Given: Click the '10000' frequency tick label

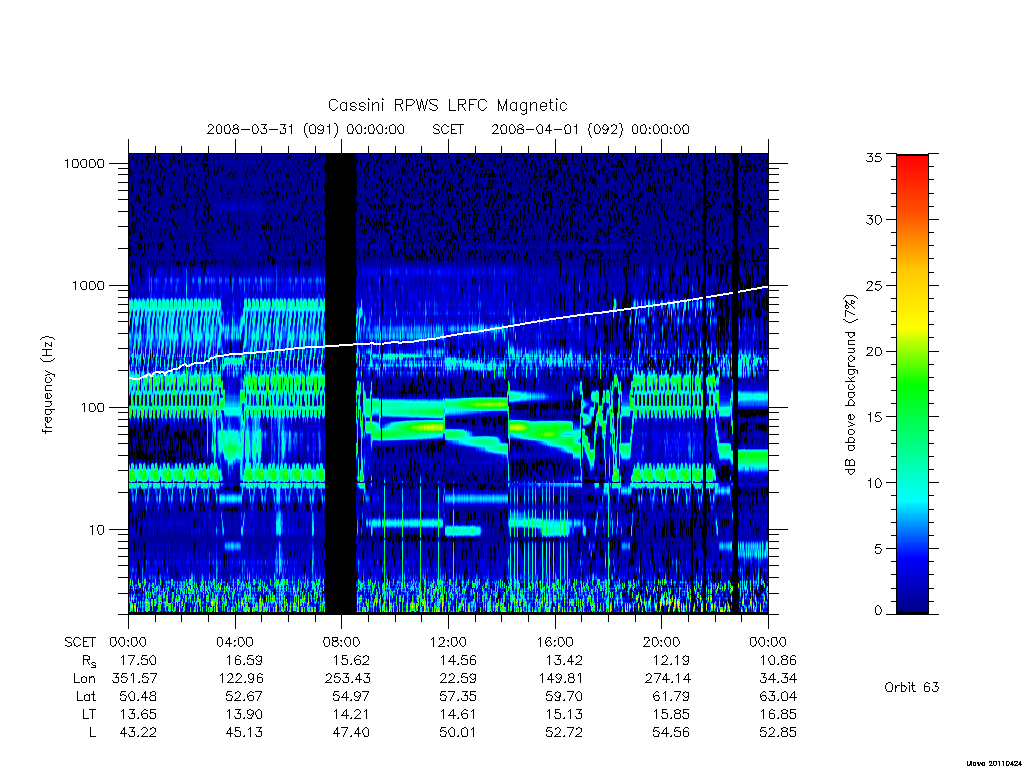Looking at the screenshot, I should coord(84,164).
